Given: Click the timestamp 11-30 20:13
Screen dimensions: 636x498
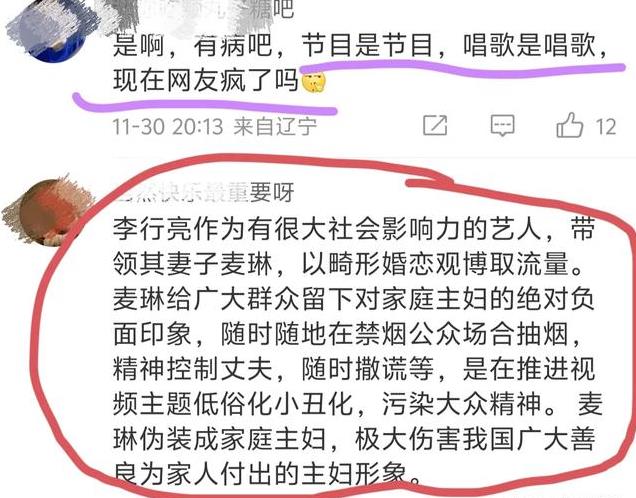Looking at the screenshot, I should click(168, 127).
